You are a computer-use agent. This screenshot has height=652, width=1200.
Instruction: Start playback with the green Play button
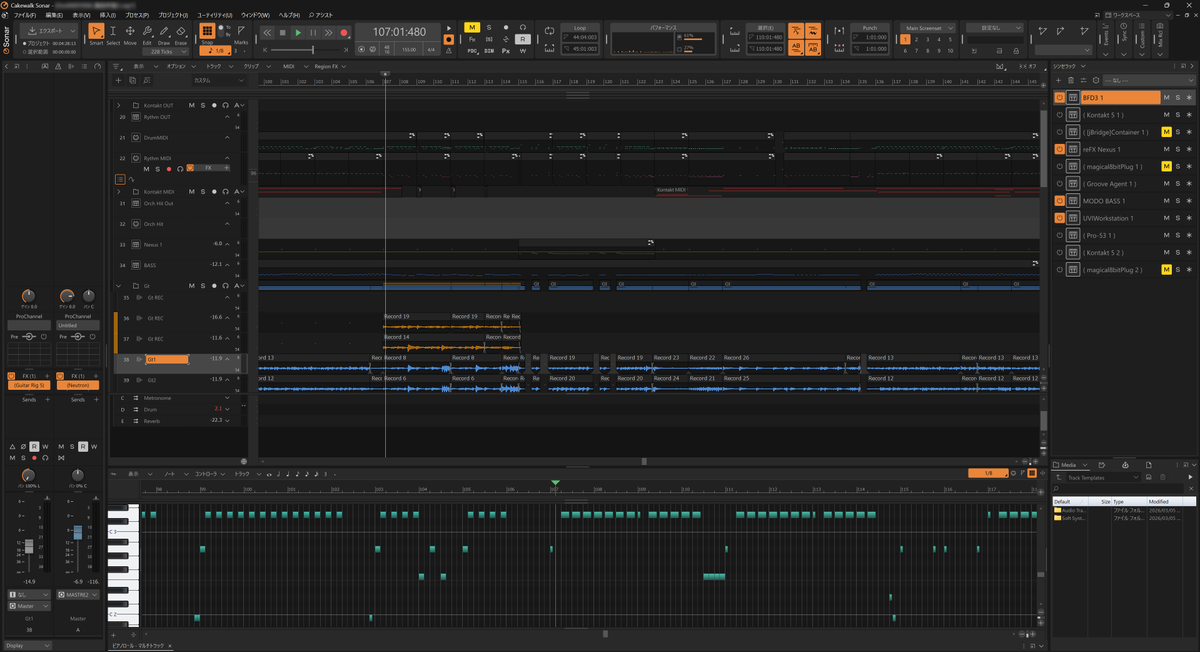click(298, 33)
